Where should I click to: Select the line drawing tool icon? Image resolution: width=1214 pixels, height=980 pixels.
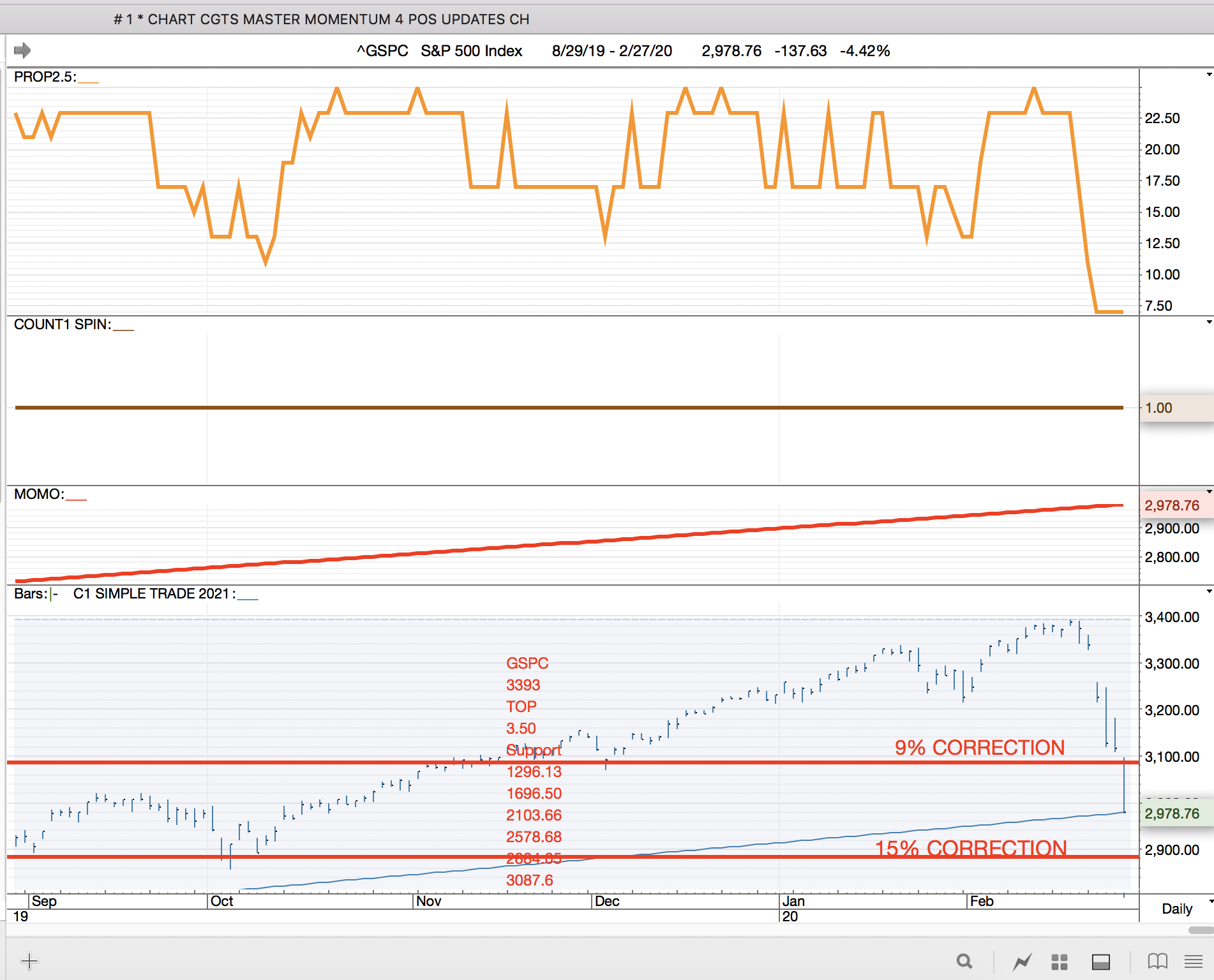point(1022,961)
